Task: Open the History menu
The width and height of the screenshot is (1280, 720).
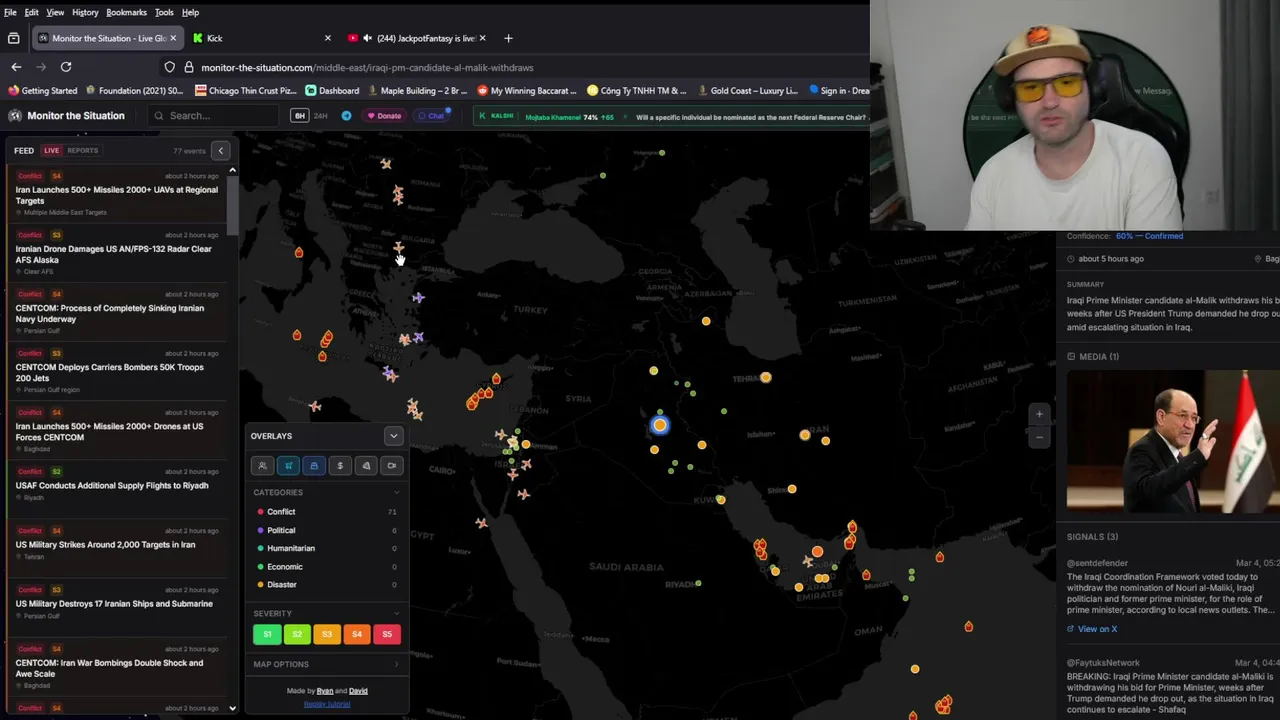Action: coord(85,12)
